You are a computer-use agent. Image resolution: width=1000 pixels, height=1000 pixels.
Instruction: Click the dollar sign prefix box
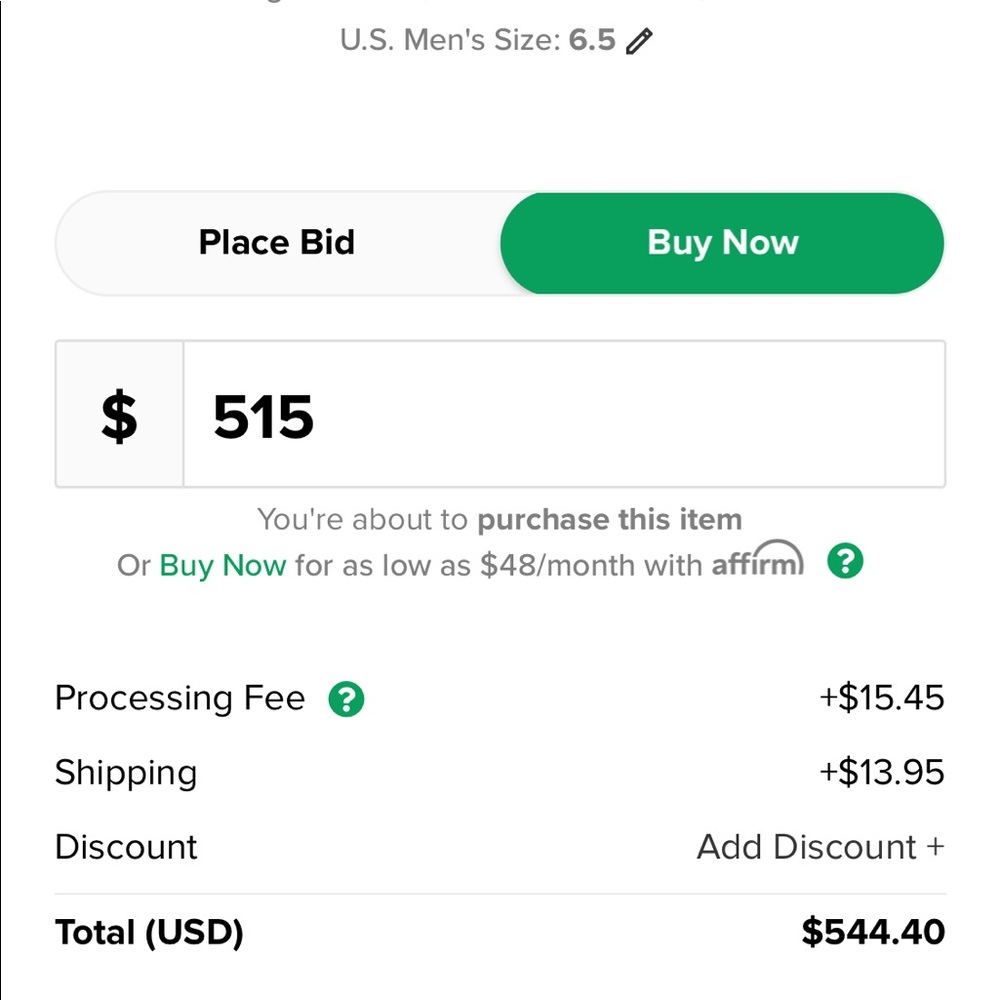tap(119, 415)
